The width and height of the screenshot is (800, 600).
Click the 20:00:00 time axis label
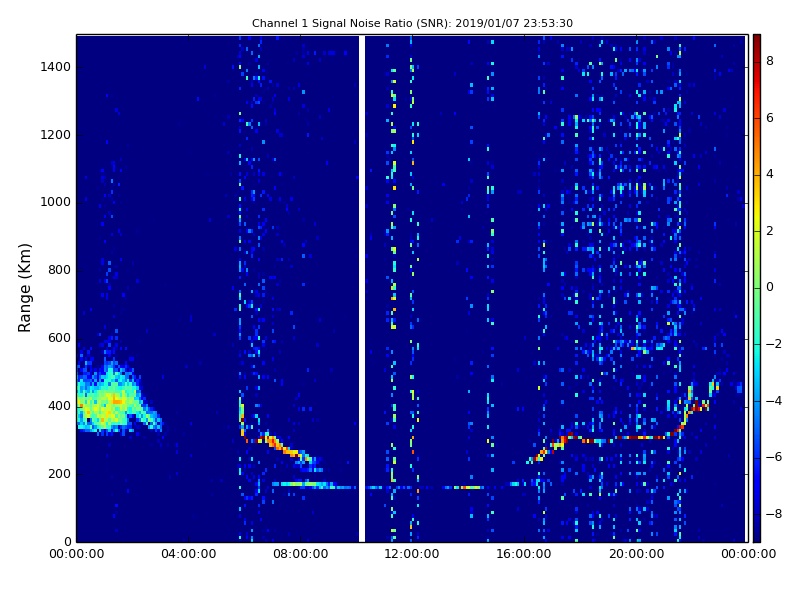coord(636,554)
